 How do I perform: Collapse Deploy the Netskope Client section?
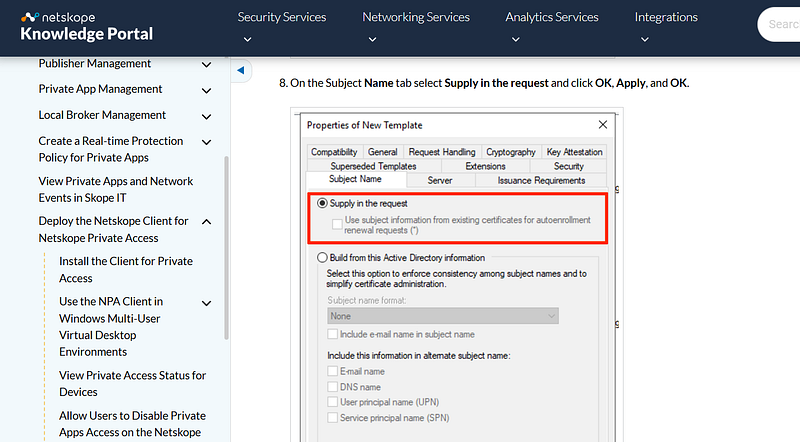tap(207, 222)
